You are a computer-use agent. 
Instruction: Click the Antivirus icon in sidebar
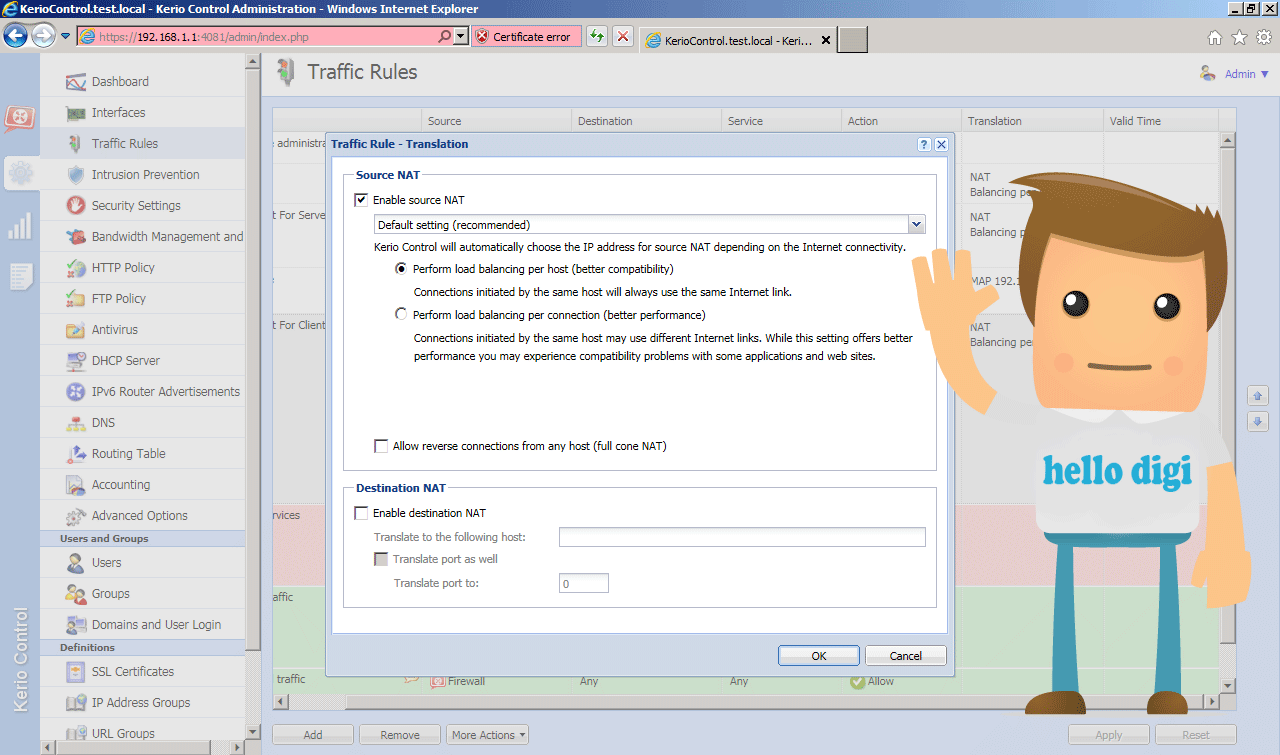point(76,330)
